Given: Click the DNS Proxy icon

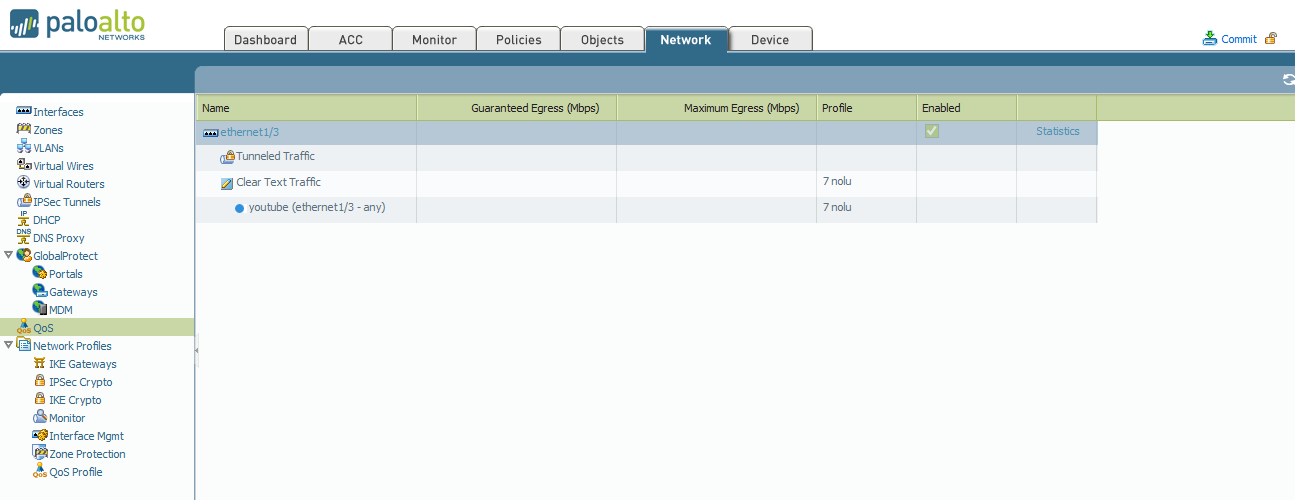Looking at the screenshot, I should tap(24, 237).
